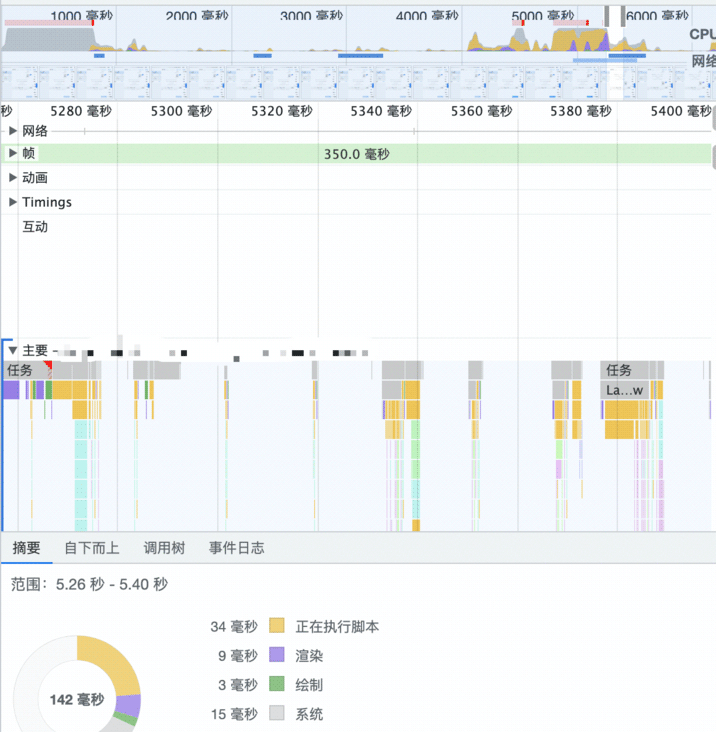Click the 4000 毫秒 overview marker
This screenshot has height=732, width=716.
tap(427, 16)
